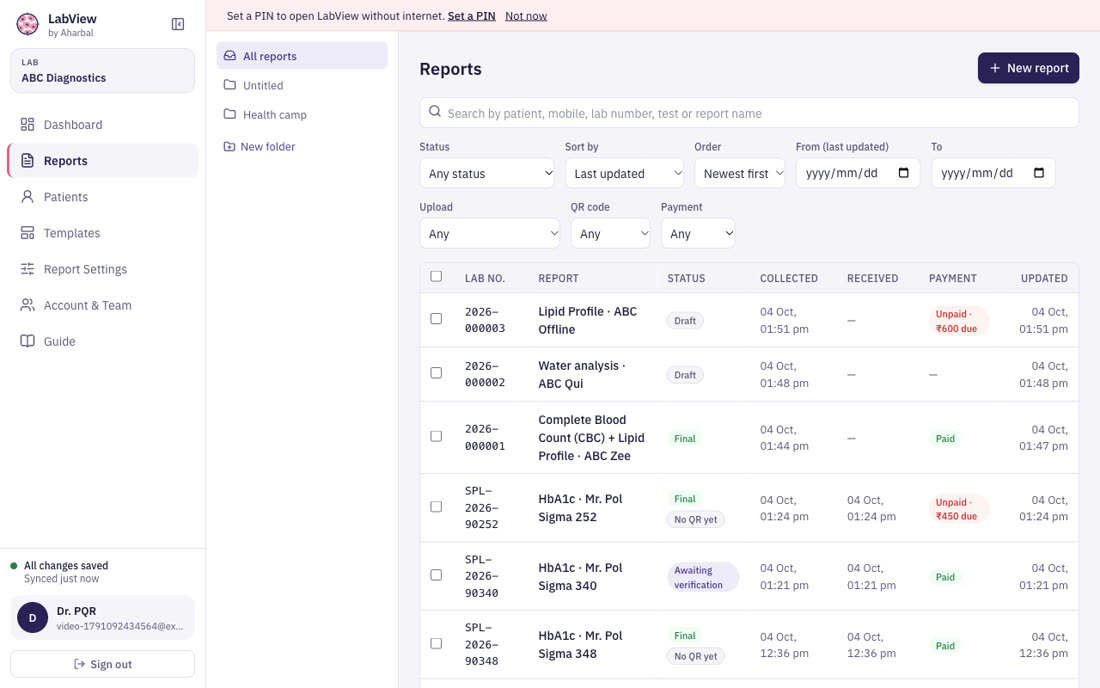Open Account & Team page
This screenshot has width=1100, height=688.
102,305
